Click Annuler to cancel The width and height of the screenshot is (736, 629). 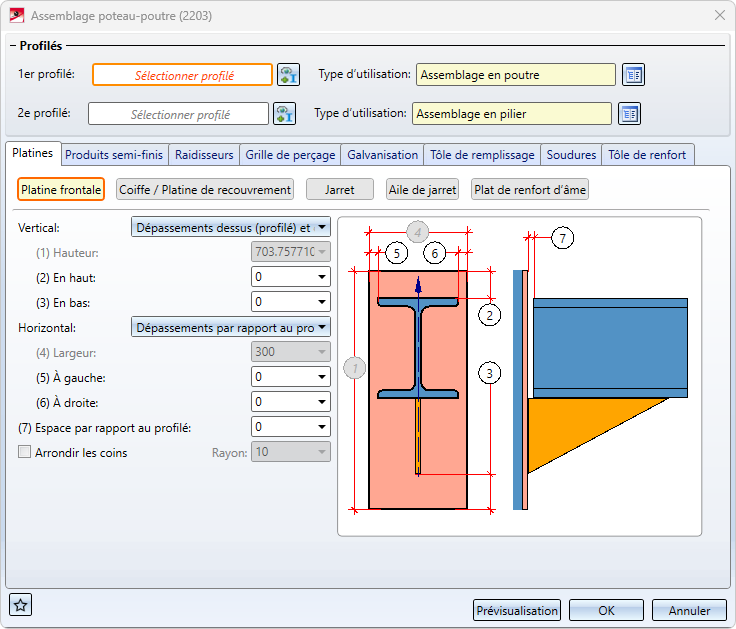[689, 610]
